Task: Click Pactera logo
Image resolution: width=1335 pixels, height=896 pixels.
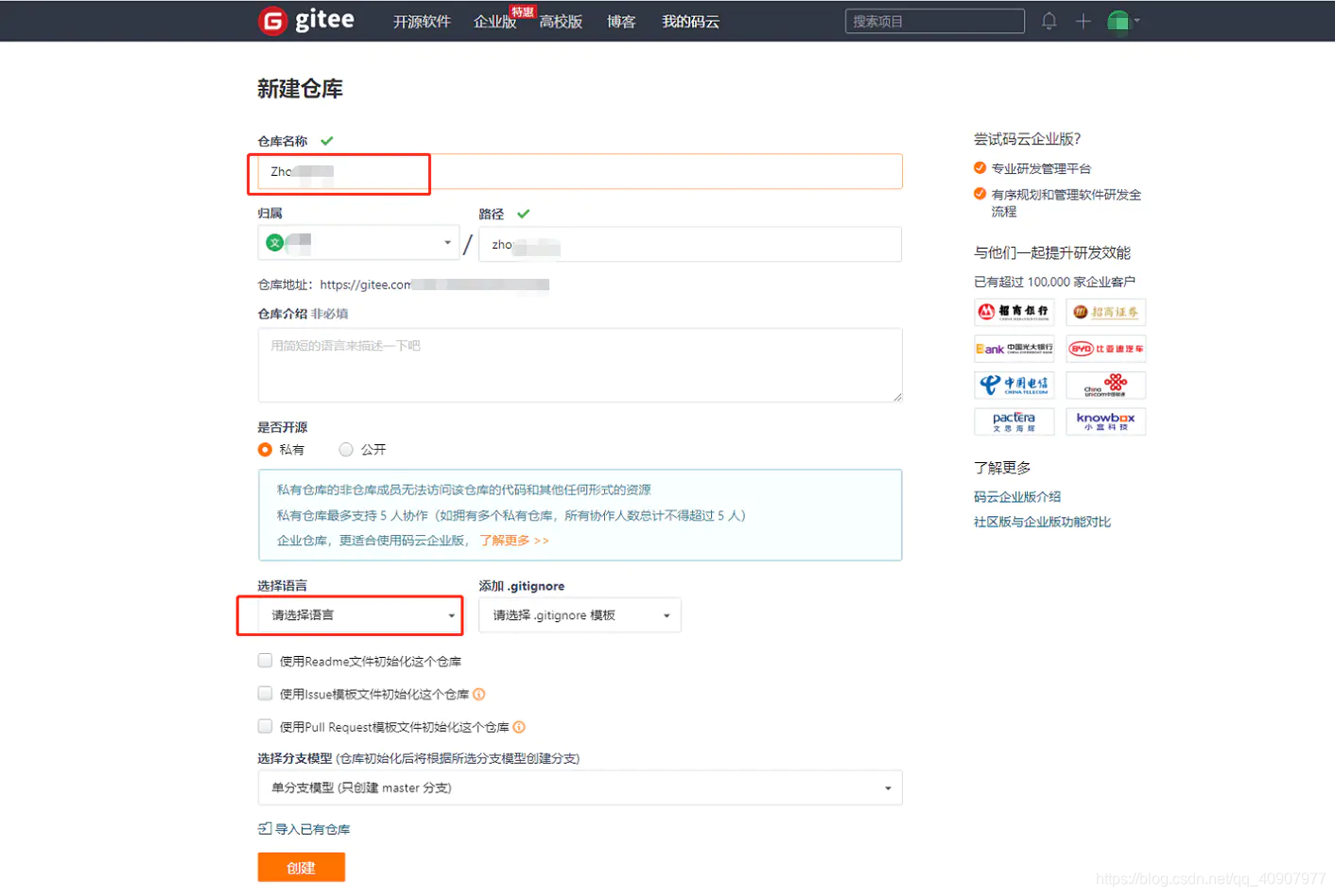Action: click(1014, 422)
